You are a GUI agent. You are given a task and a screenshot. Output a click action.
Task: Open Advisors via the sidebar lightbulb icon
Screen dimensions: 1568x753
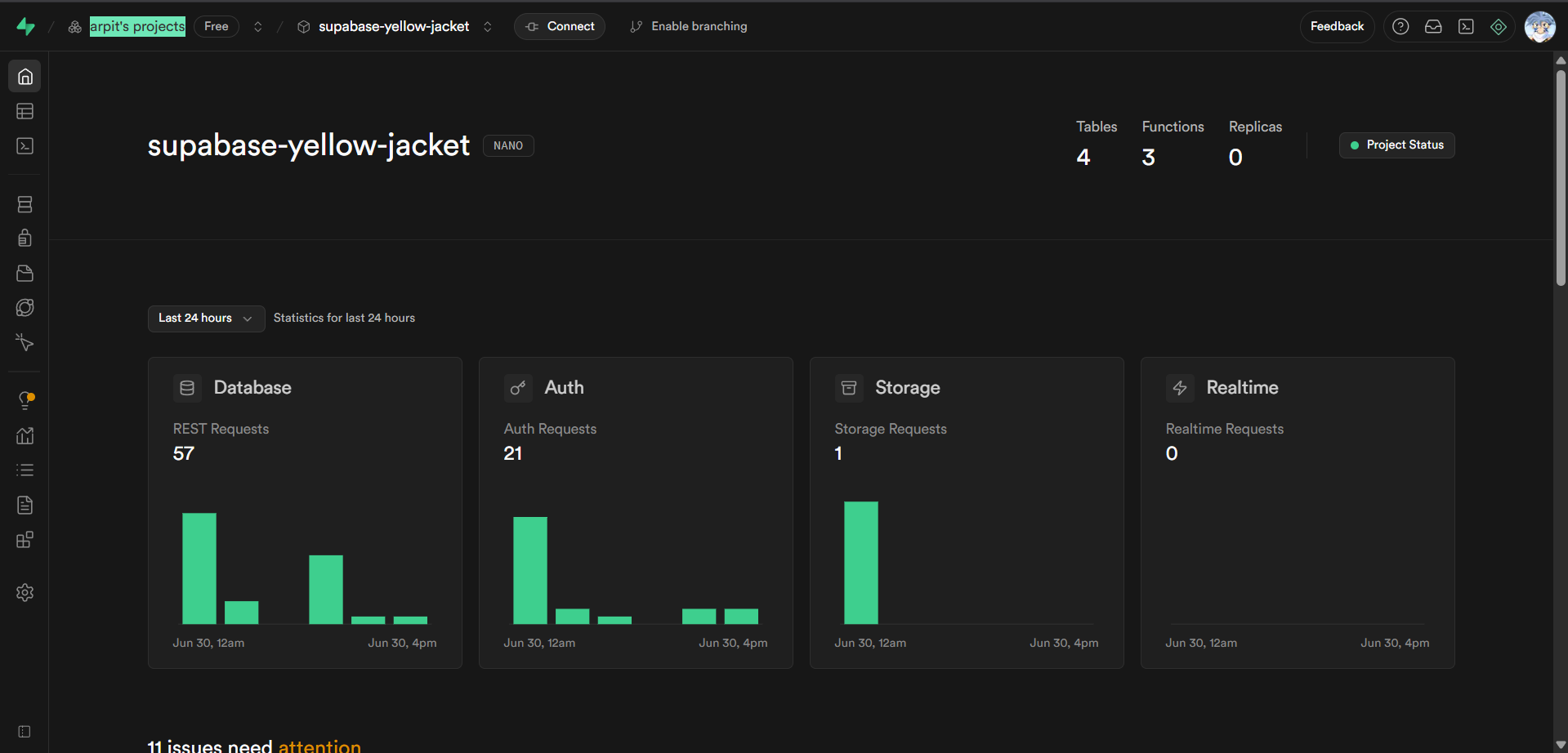(x=25, y=400)
